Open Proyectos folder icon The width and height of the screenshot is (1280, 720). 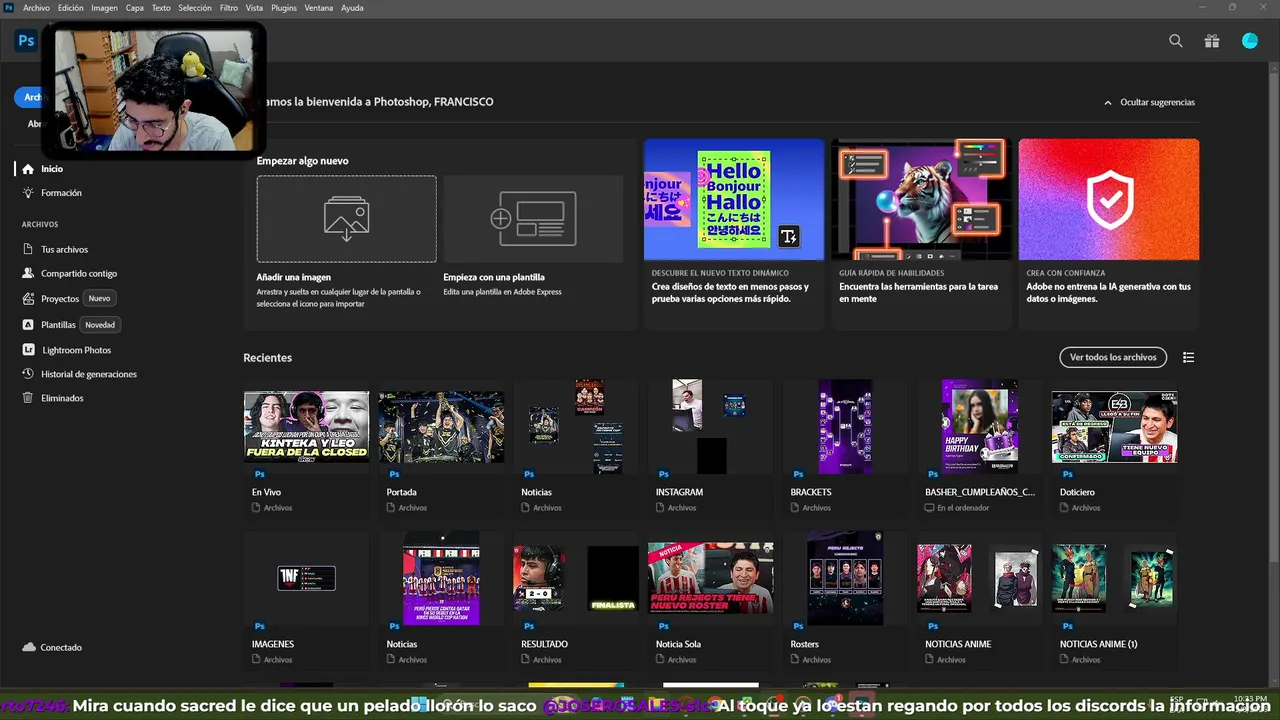click(x=28, y=299)
